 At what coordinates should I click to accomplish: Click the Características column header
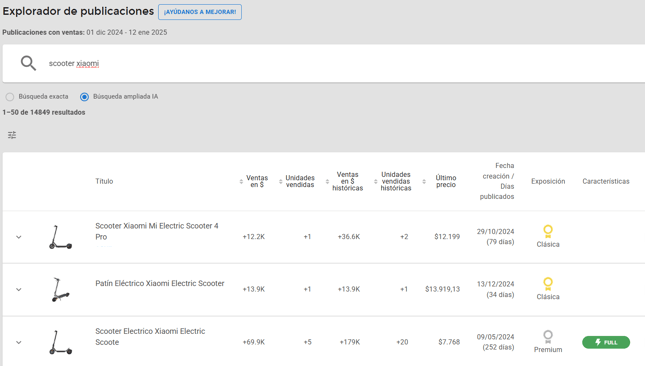pyautogui.click(x=606, y=181)
